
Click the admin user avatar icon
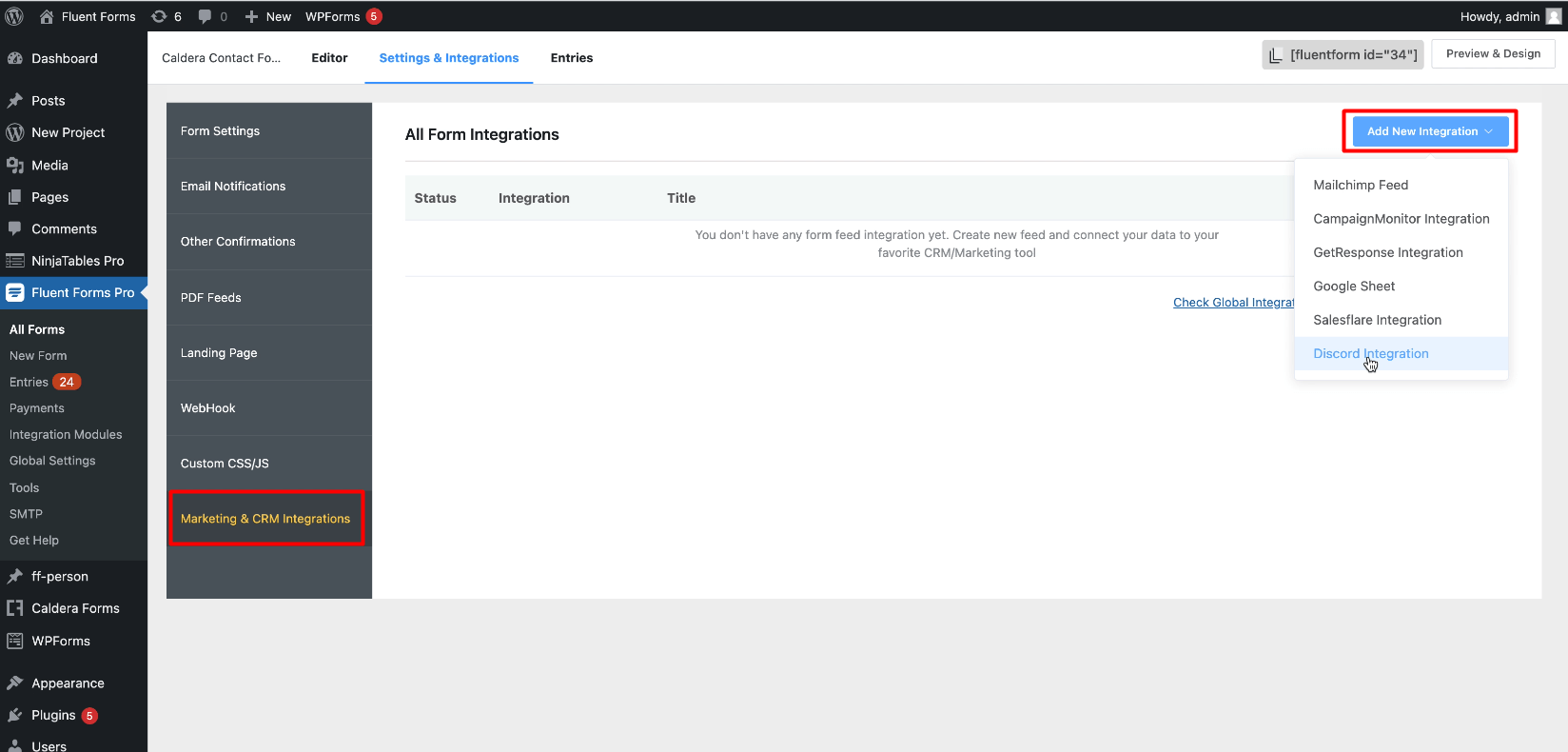tap(1554, 16)
